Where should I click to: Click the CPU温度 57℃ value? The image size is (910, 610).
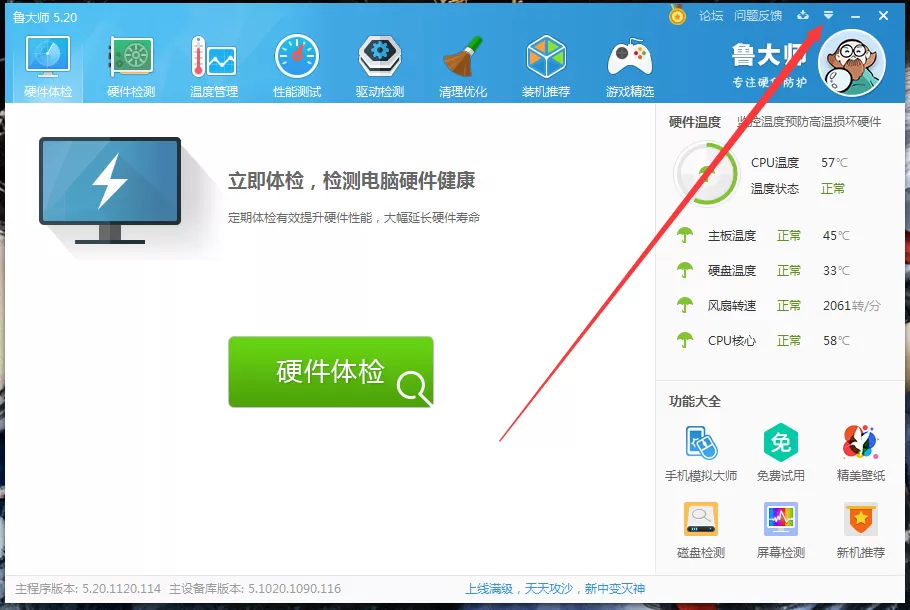(x=834, y=163)
